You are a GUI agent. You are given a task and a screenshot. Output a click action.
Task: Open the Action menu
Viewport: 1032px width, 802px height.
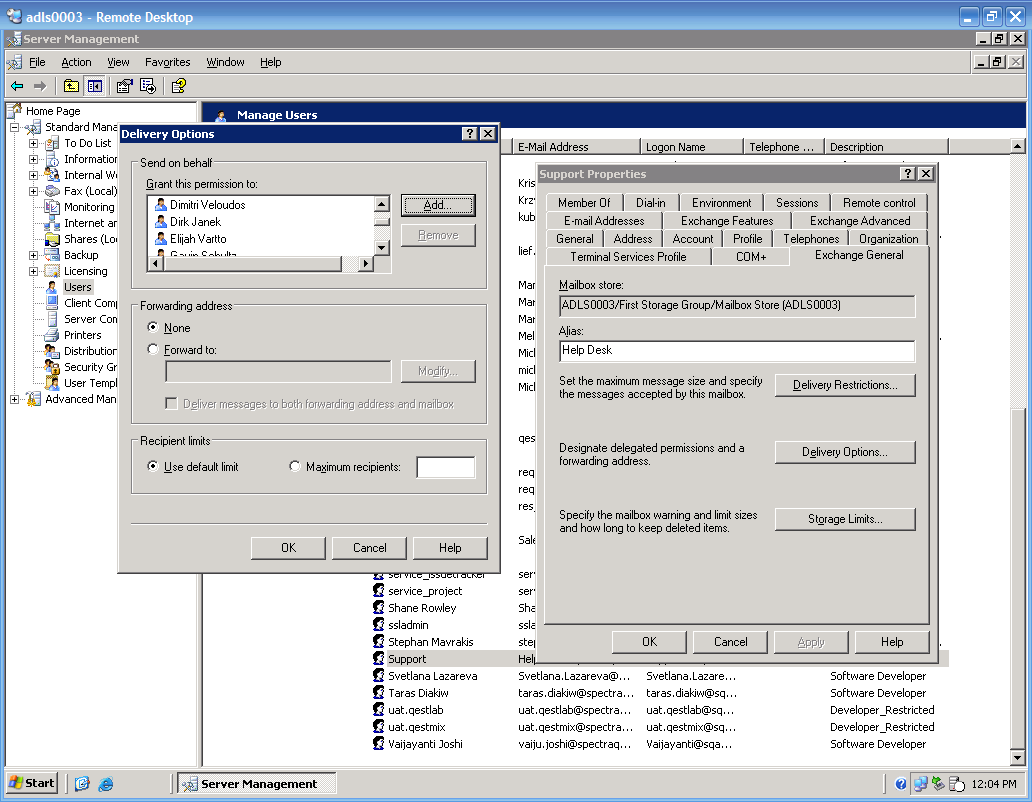[76, 62]
